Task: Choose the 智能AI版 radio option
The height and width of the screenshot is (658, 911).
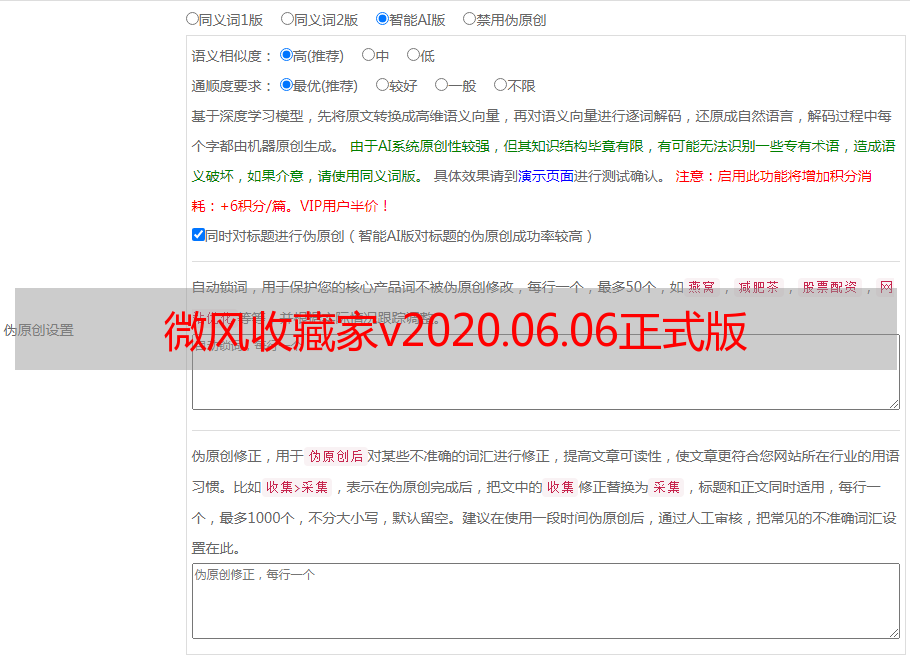Action: 382,19
